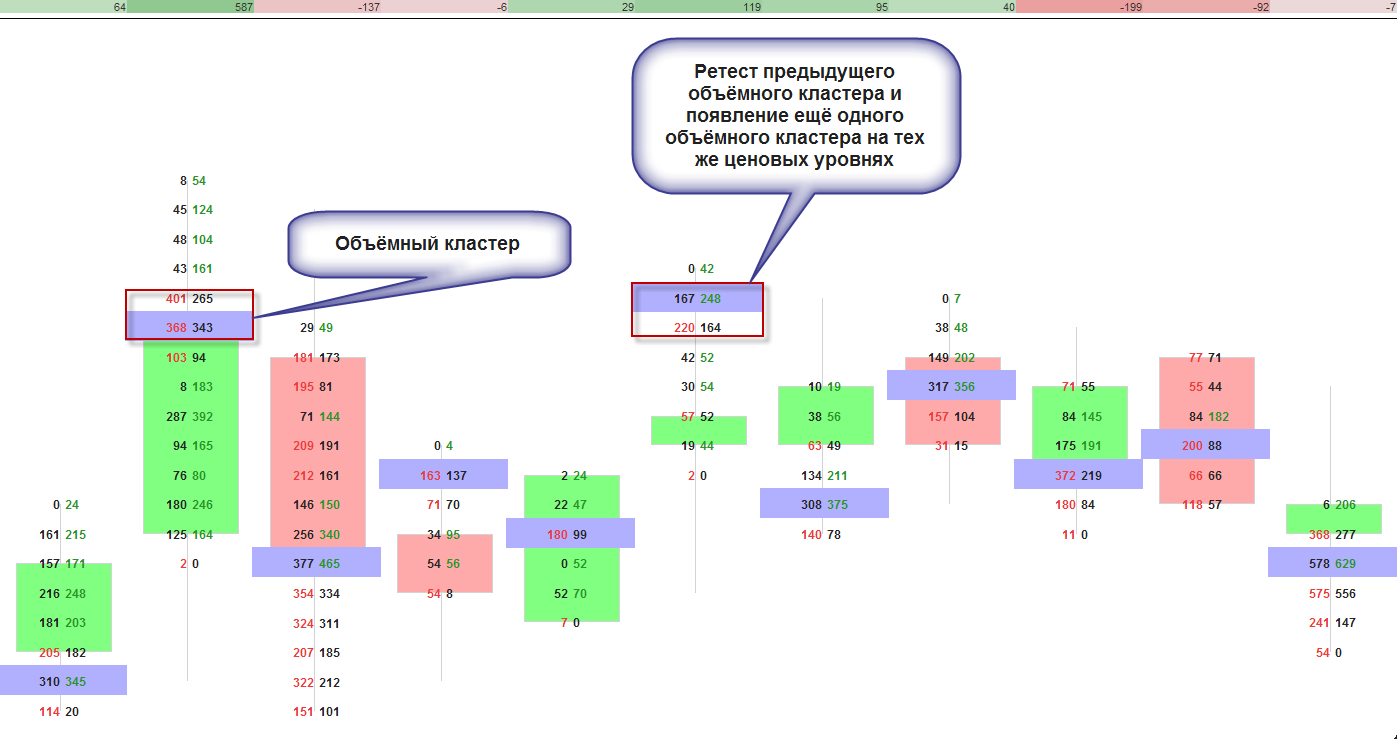Select the blue 180 99 cluster row
Screen dimensions: 1397x739
click(570, 534)
